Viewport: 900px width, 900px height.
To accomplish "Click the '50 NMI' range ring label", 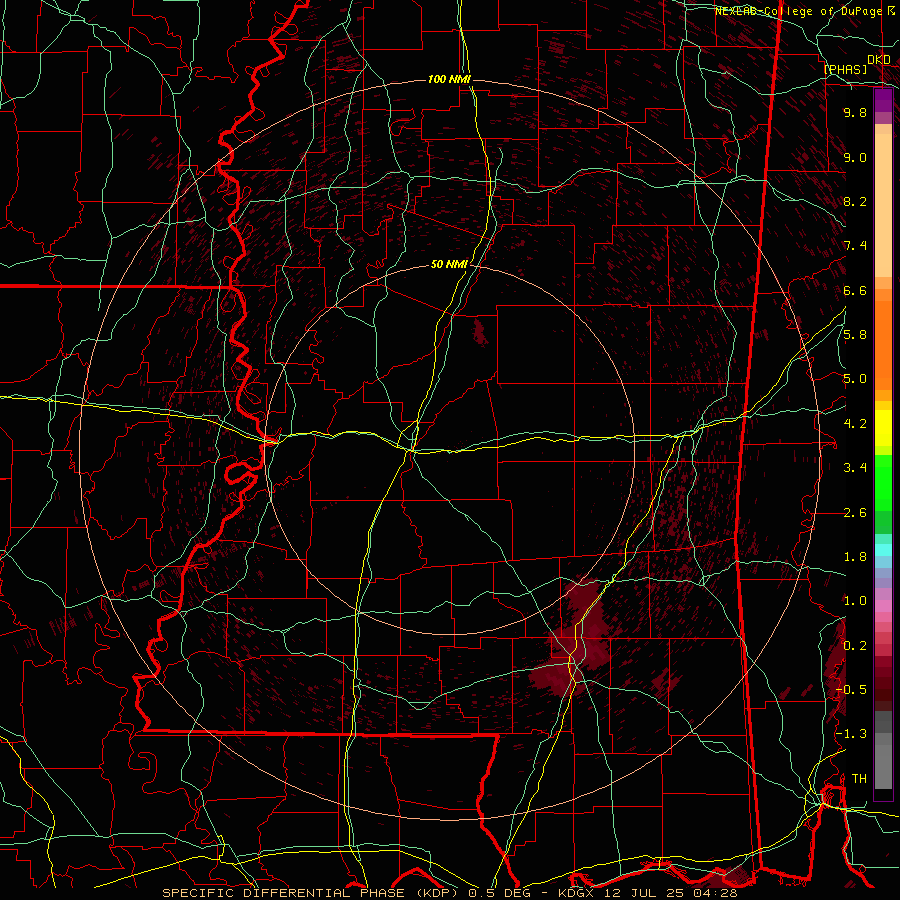I will 449,265.
